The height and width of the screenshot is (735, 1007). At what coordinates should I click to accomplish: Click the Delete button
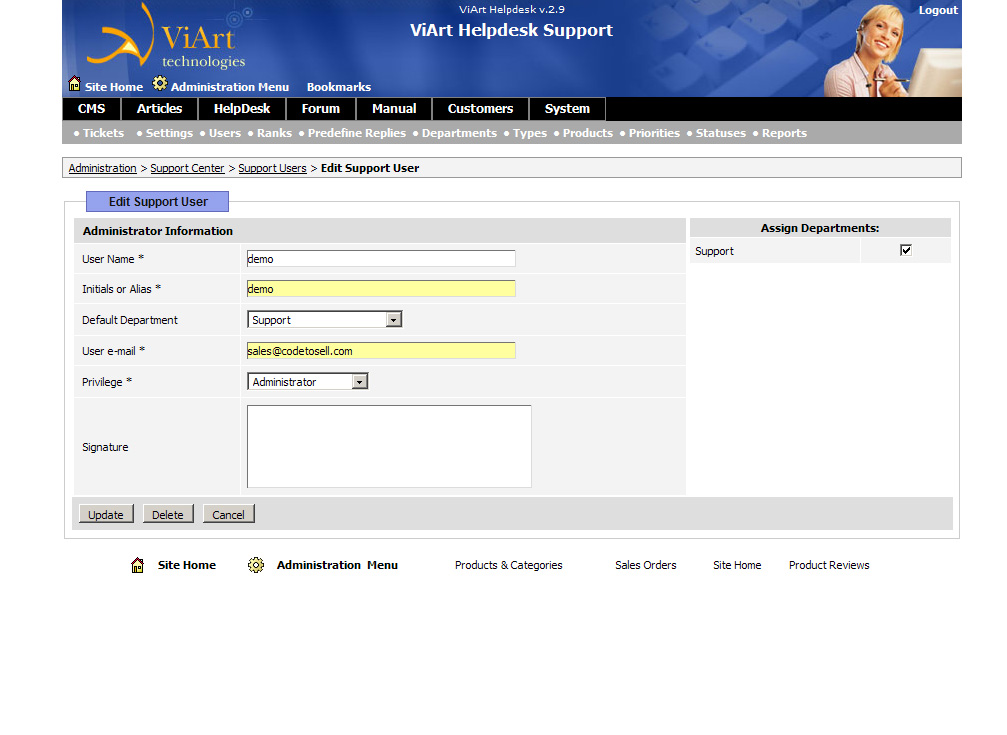pos(168,514)
